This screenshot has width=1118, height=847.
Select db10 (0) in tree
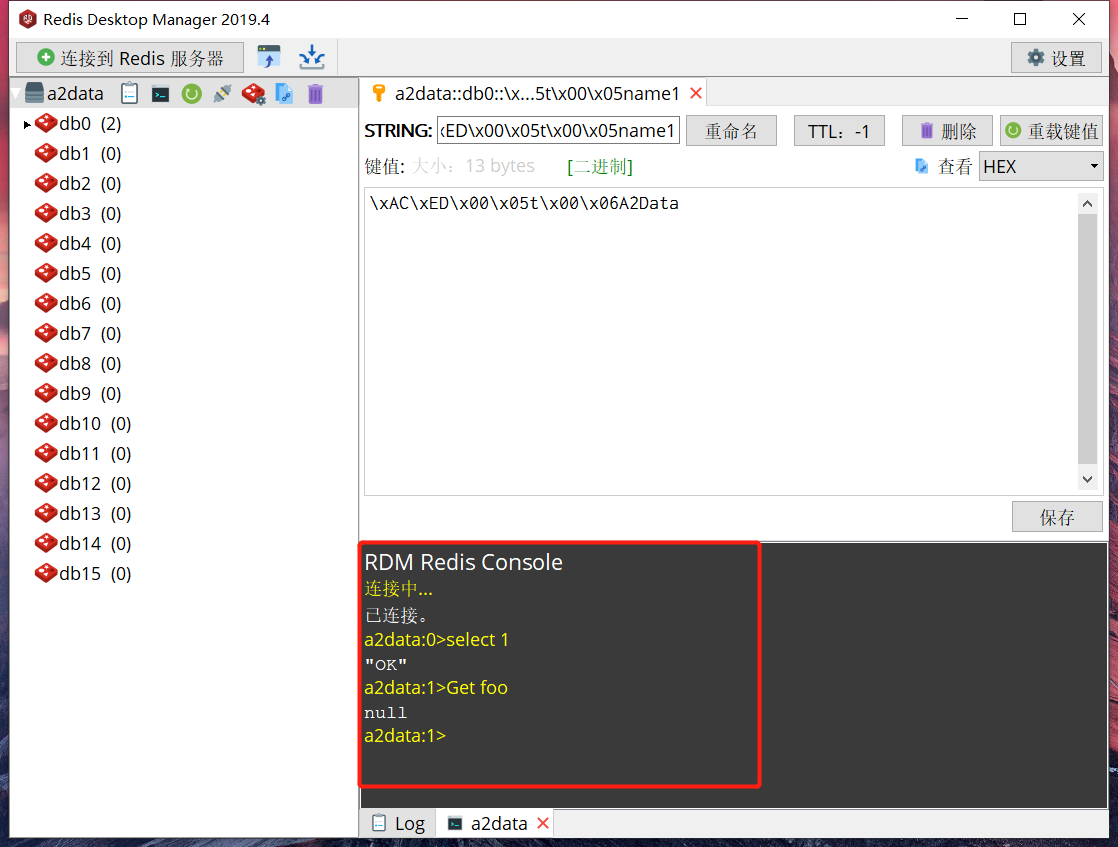point(83,424)
